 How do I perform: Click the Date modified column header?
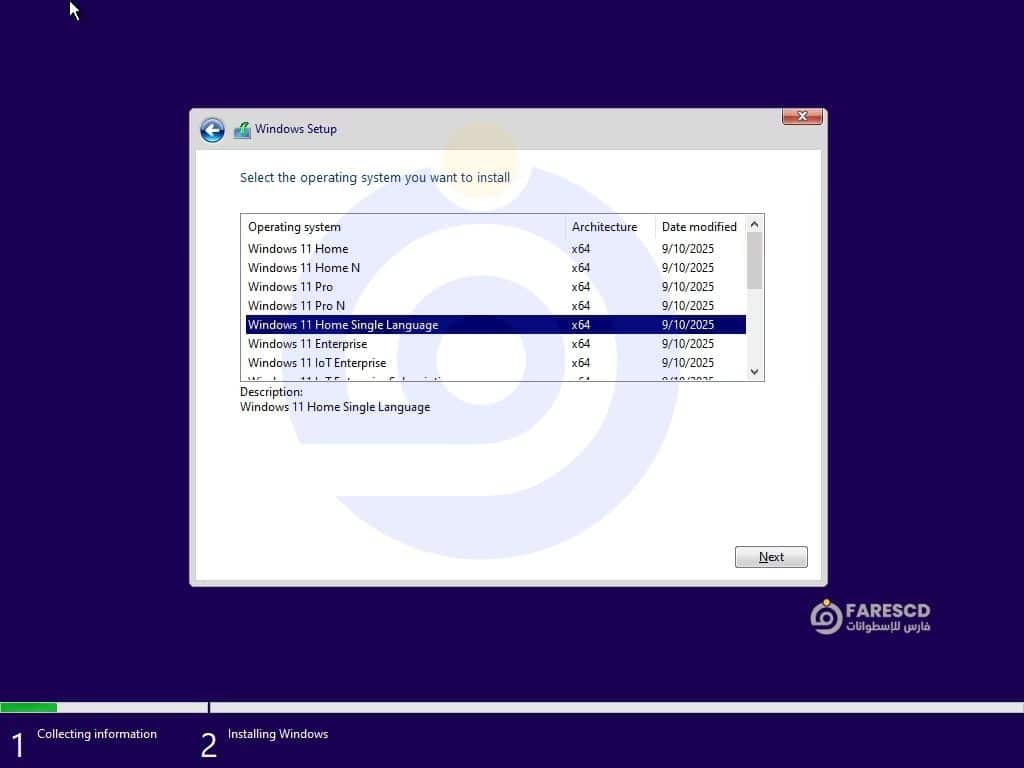699,227
